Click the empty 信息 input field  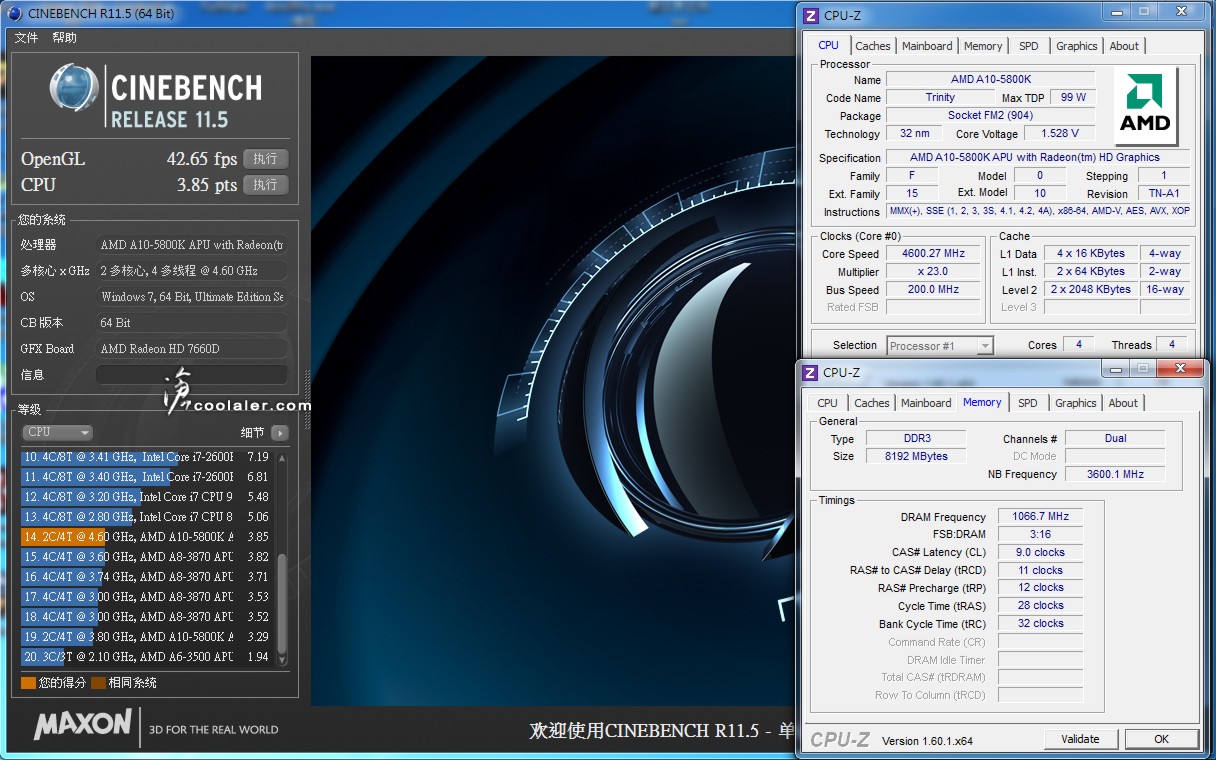click(x=191, y=375)
